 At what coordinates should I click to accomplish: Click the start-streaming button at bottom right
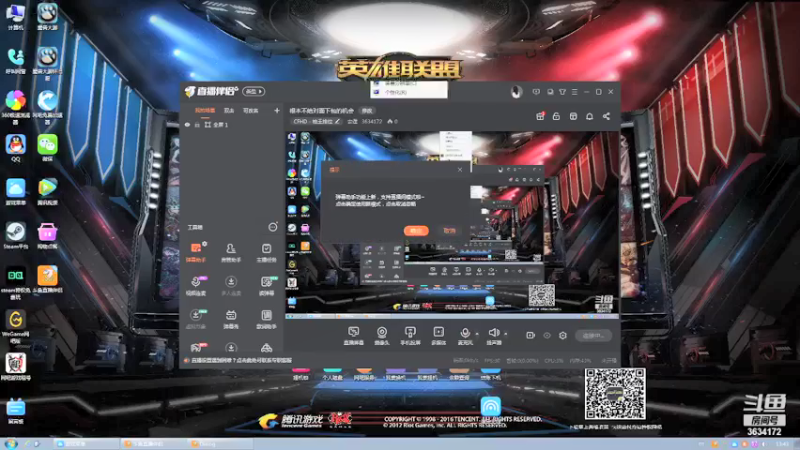coord(593,335)
